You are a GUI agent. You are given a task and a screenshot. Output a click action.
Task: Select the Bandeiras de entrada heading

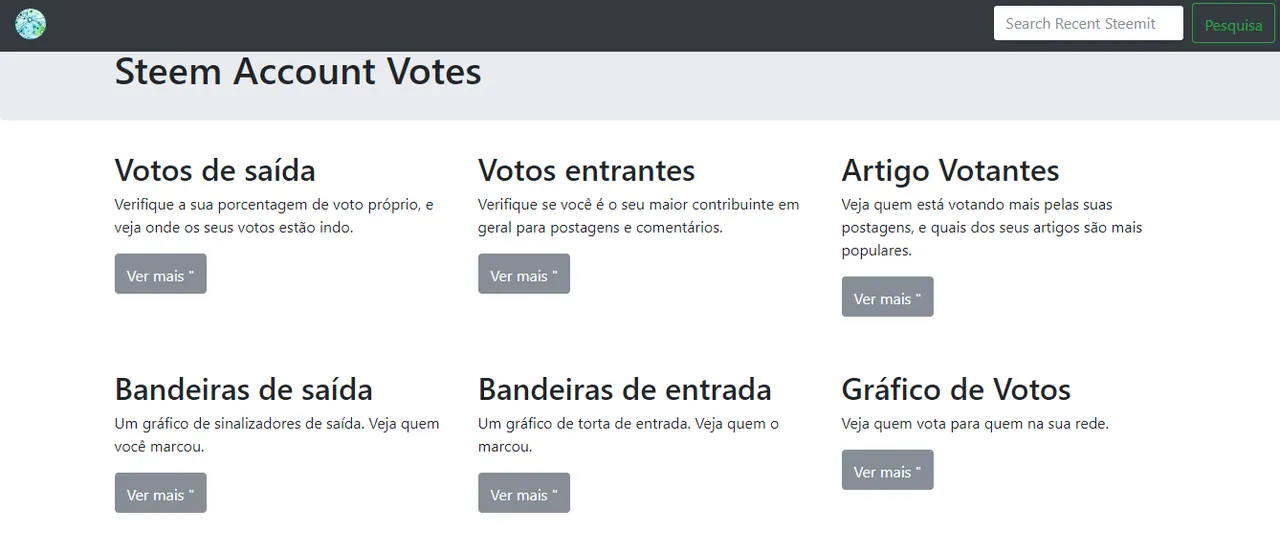pyautogui.click(x=625, y=389)
